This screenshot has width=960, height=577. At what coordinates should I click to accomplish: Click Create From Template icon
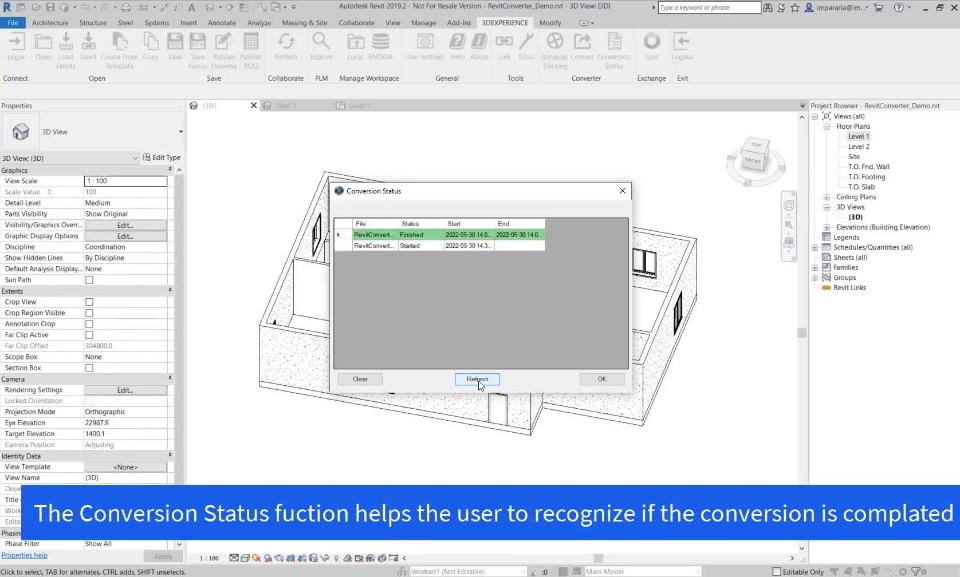(x=119, y=51)
